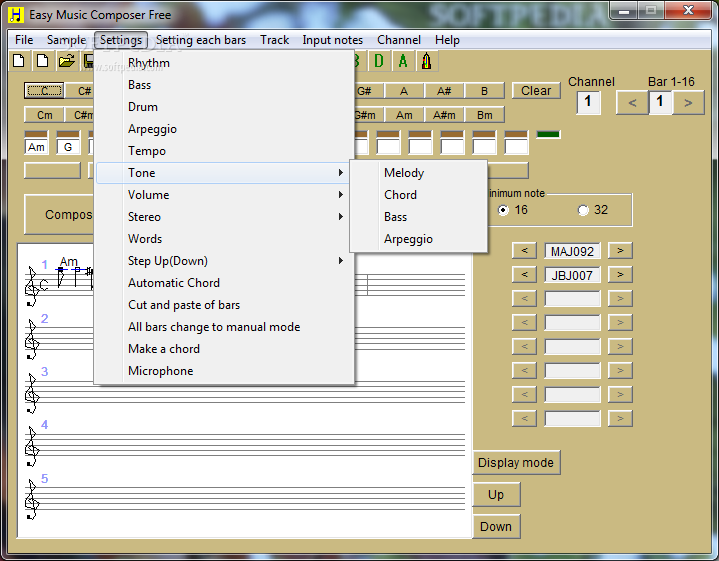The width and height of the screenshot is (719, 561).
Task: Open the Channel menu
Action: (399, 40)
